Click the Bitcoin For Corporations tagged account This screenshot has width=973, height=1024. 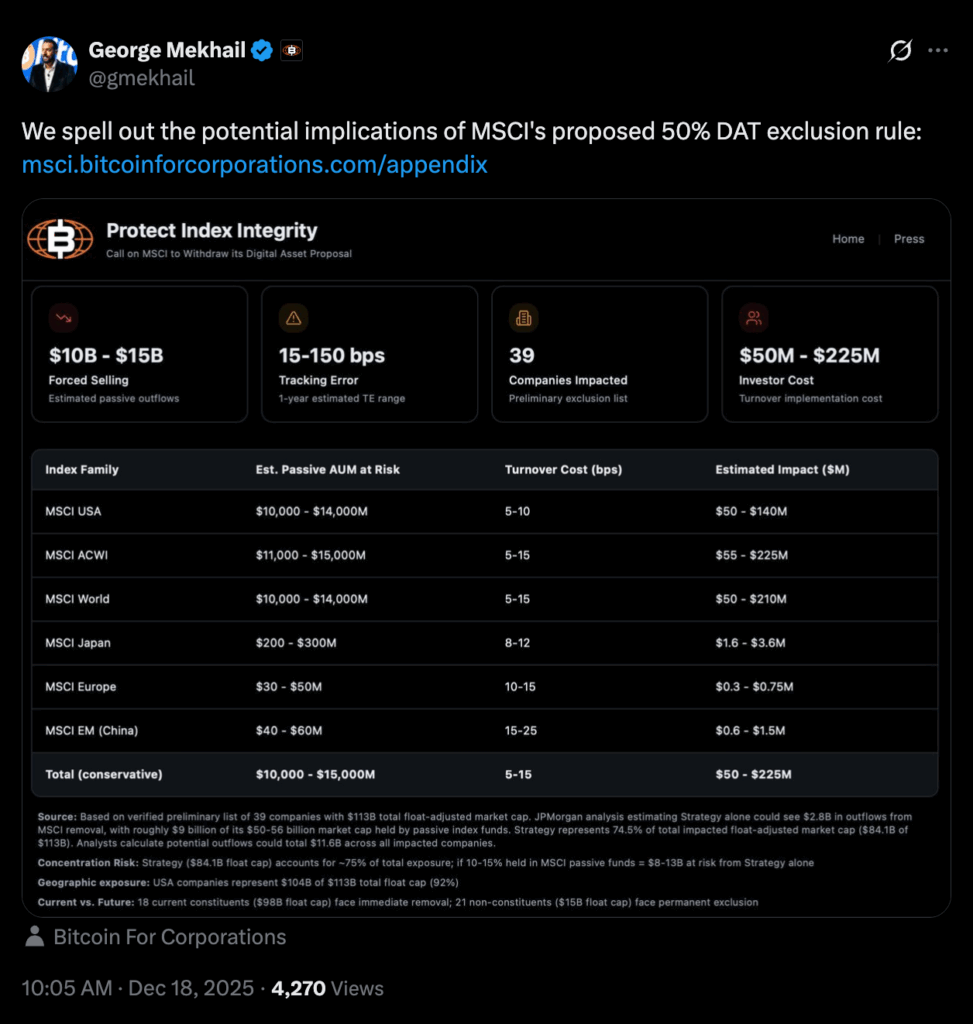tap(169, 937)
